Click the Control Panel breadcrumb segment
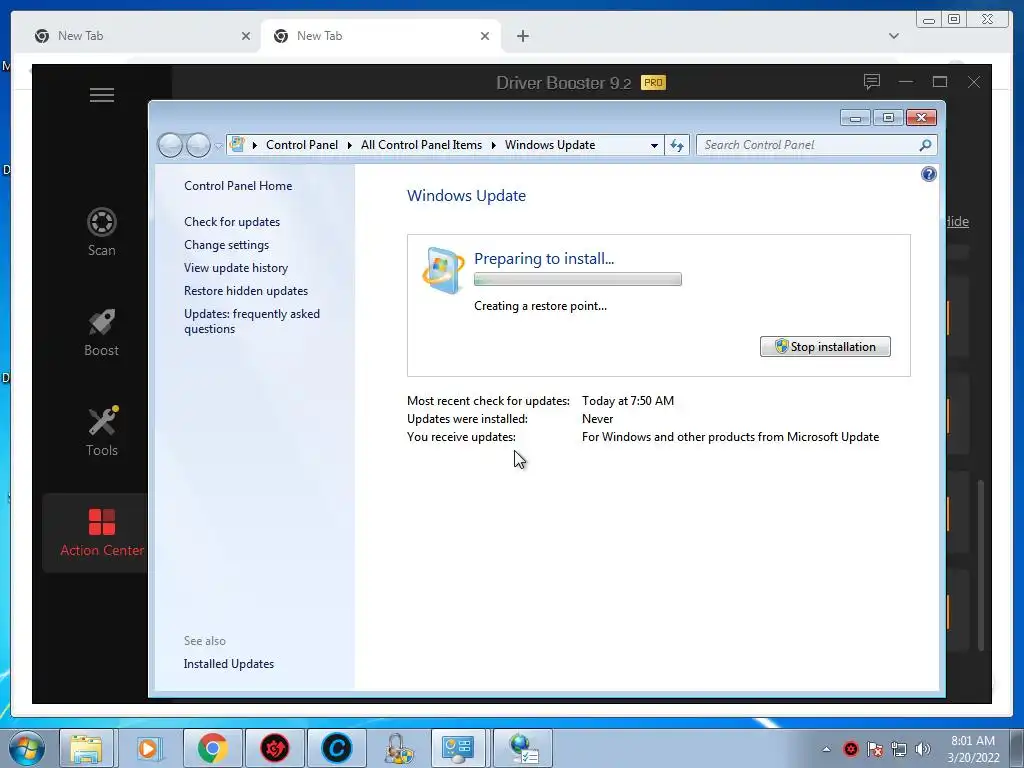1024x768 pixels. [x=302, y=145]
